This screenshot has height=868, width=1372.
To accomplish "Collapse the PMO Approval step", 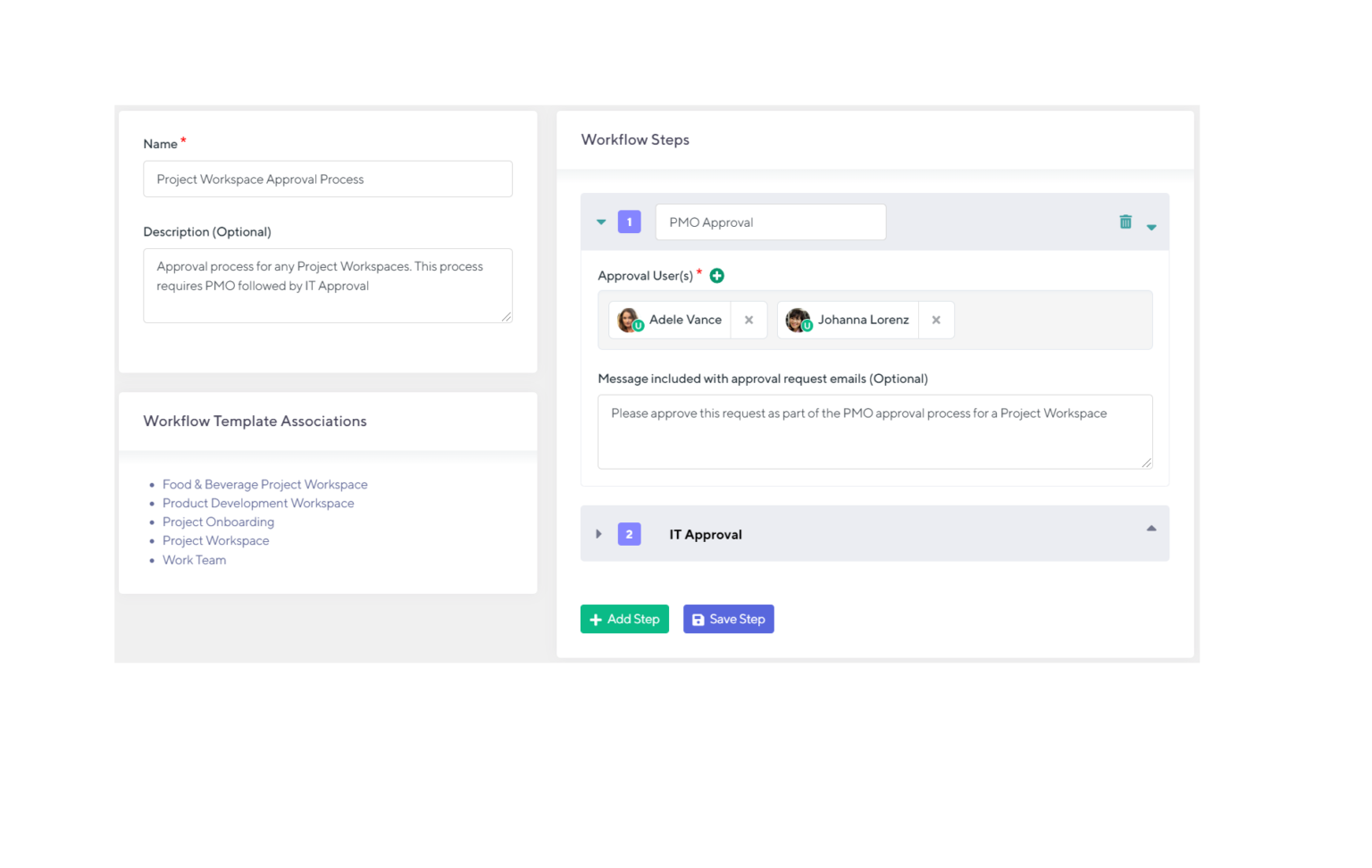I will click(601, 221).
